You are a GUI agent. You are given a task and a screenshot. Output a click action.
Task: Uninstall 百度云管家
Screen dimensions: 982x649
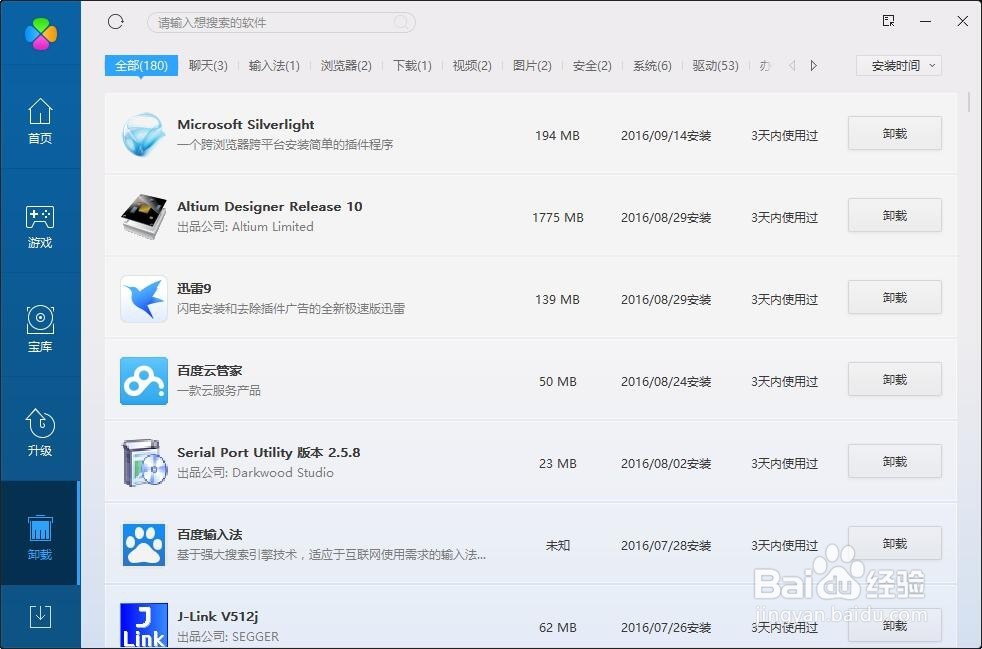tap(894, 380)
